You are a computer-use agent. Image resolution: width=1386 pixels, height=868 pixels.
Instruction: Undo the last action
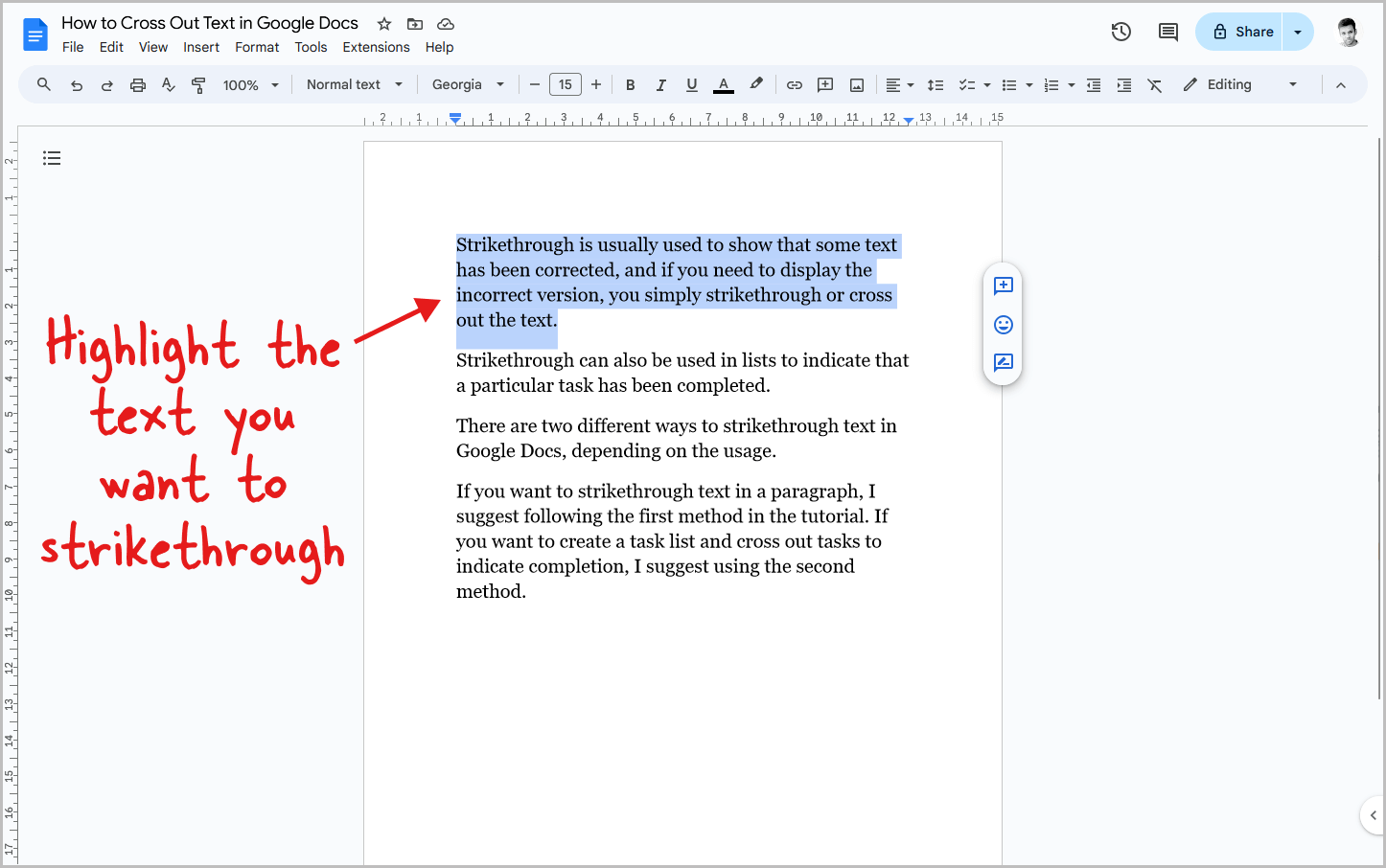[x=77, y=85]
